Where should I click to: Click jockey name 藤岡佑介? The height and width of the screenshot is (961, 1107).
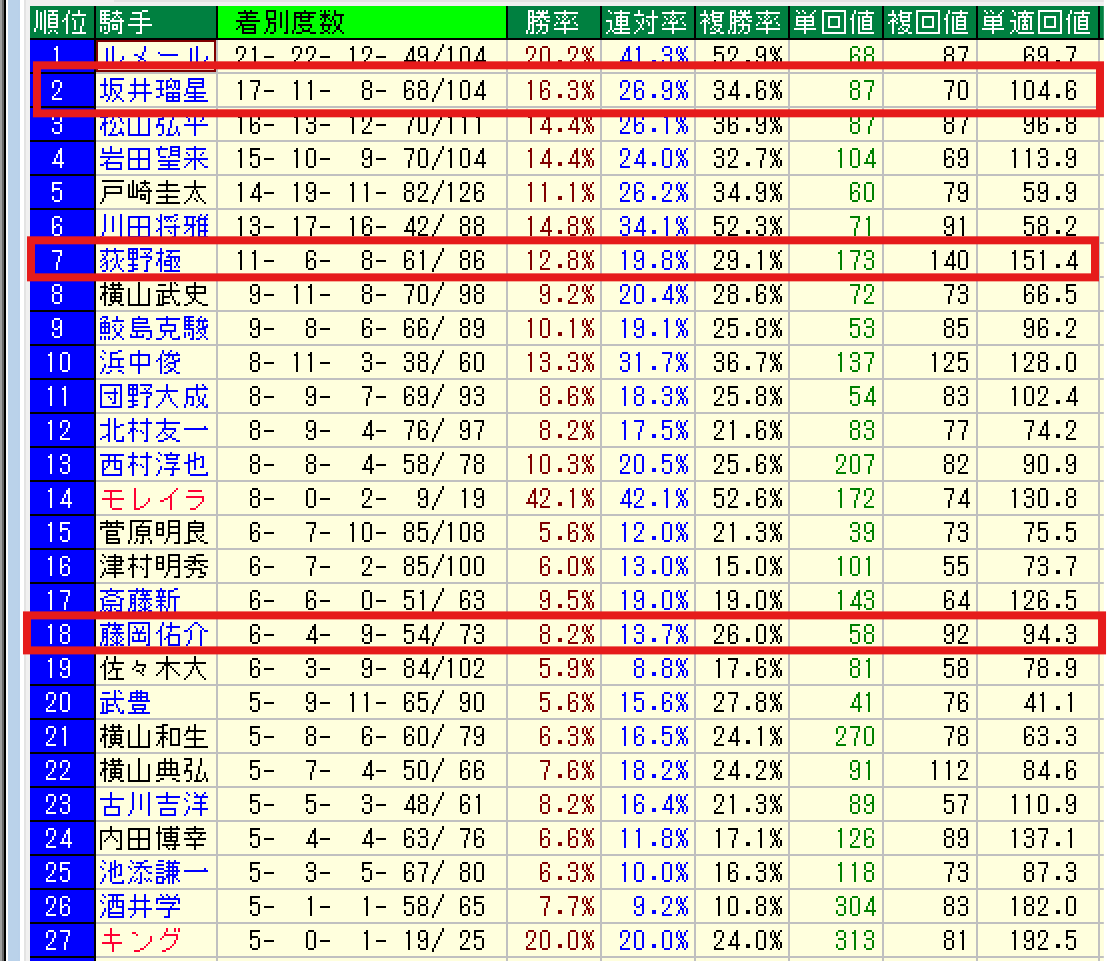(153, 634)
